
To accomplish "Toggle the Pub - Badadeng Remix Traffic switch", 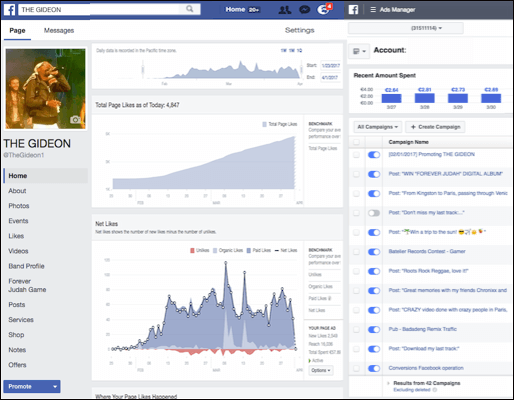I will click(374, 330).
